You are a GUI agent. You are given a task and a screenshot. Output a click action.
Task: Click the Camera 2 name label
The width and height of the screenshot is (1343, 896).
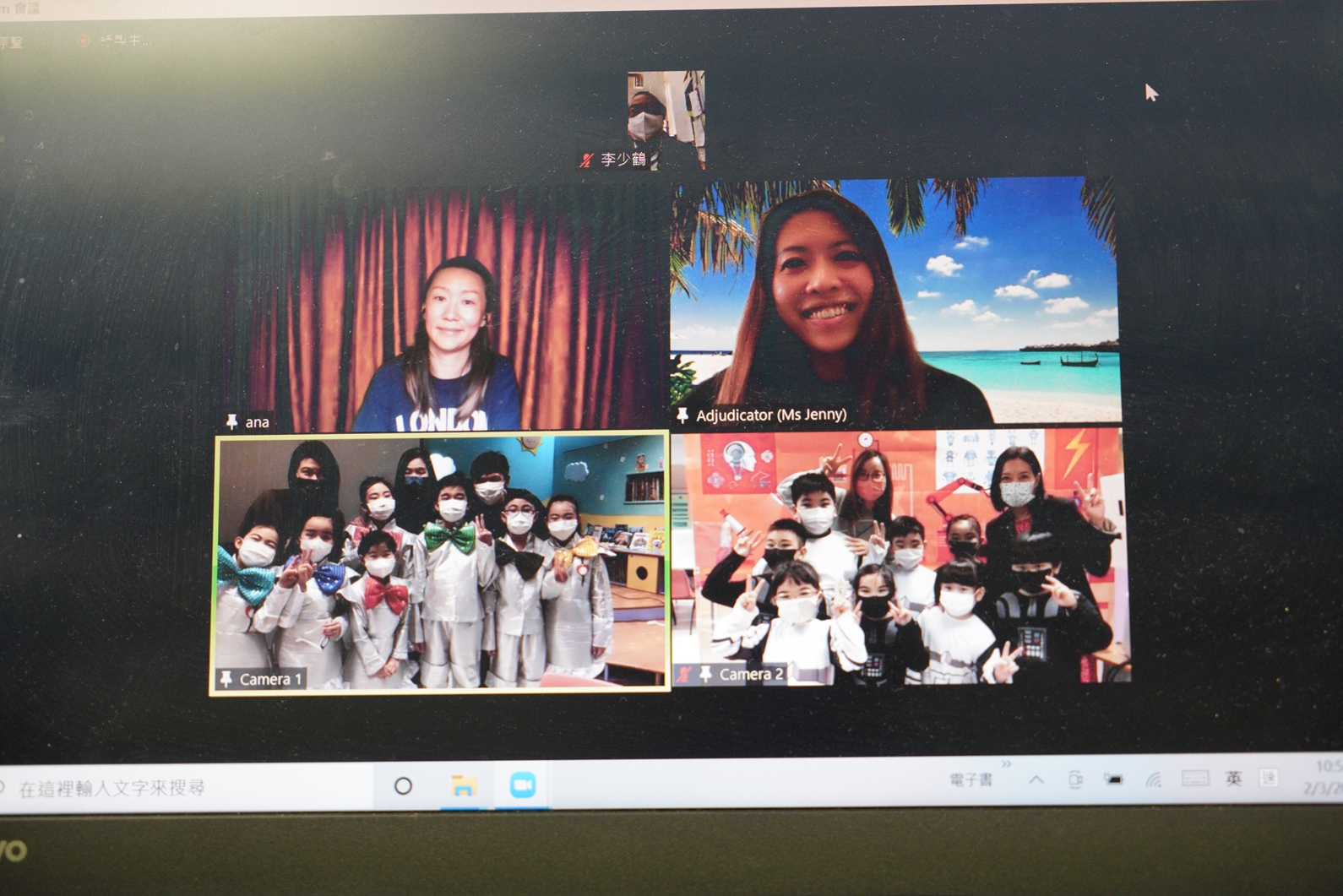click(751, 674)
